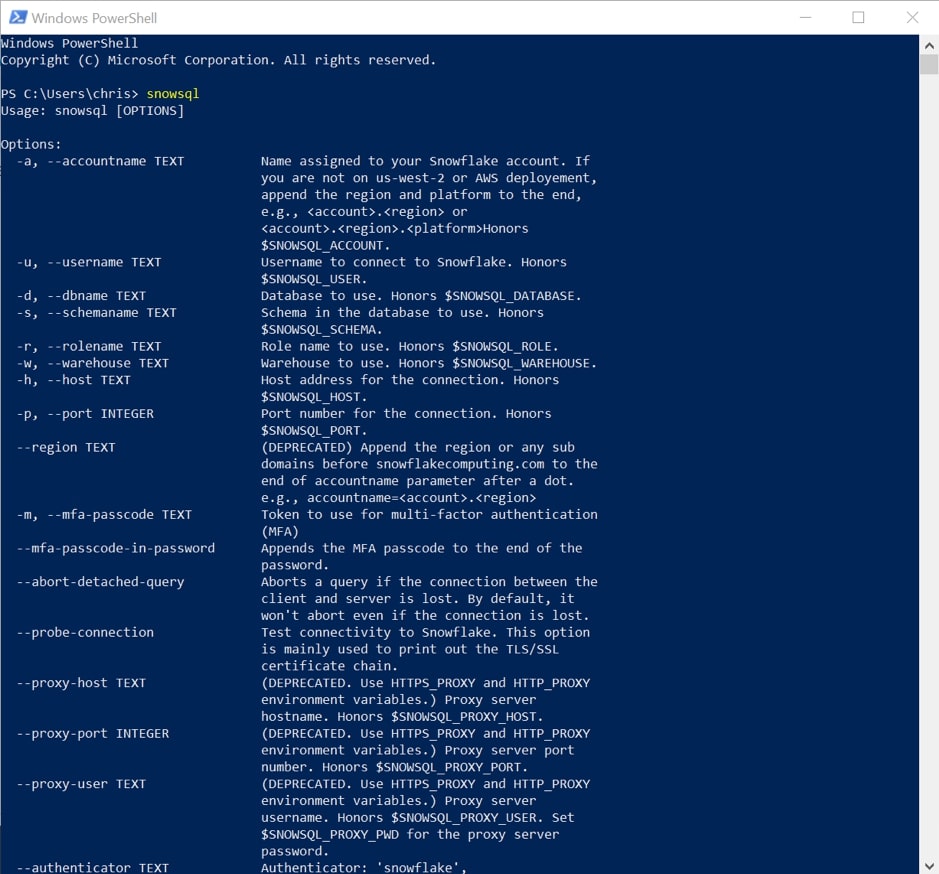Click the '-a, --accountname TEXT' option
This screenshot has width=939, height=874.
coord(100,161)
